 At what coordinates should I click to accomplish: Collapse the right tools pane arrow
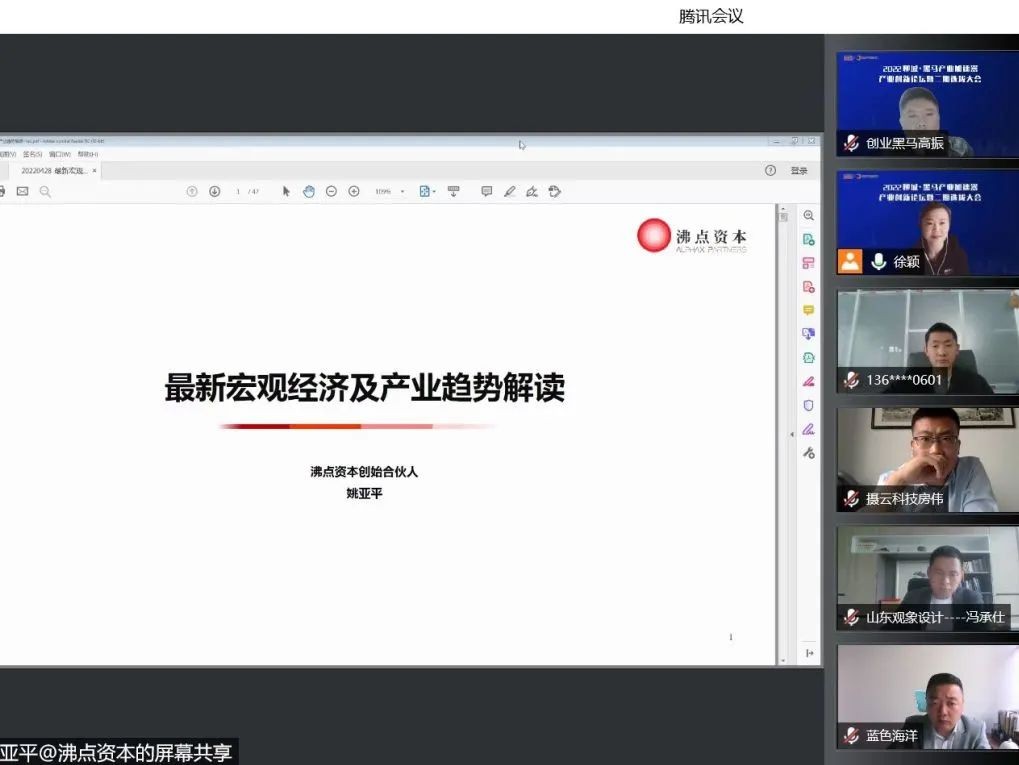click(x=791, y=434)
